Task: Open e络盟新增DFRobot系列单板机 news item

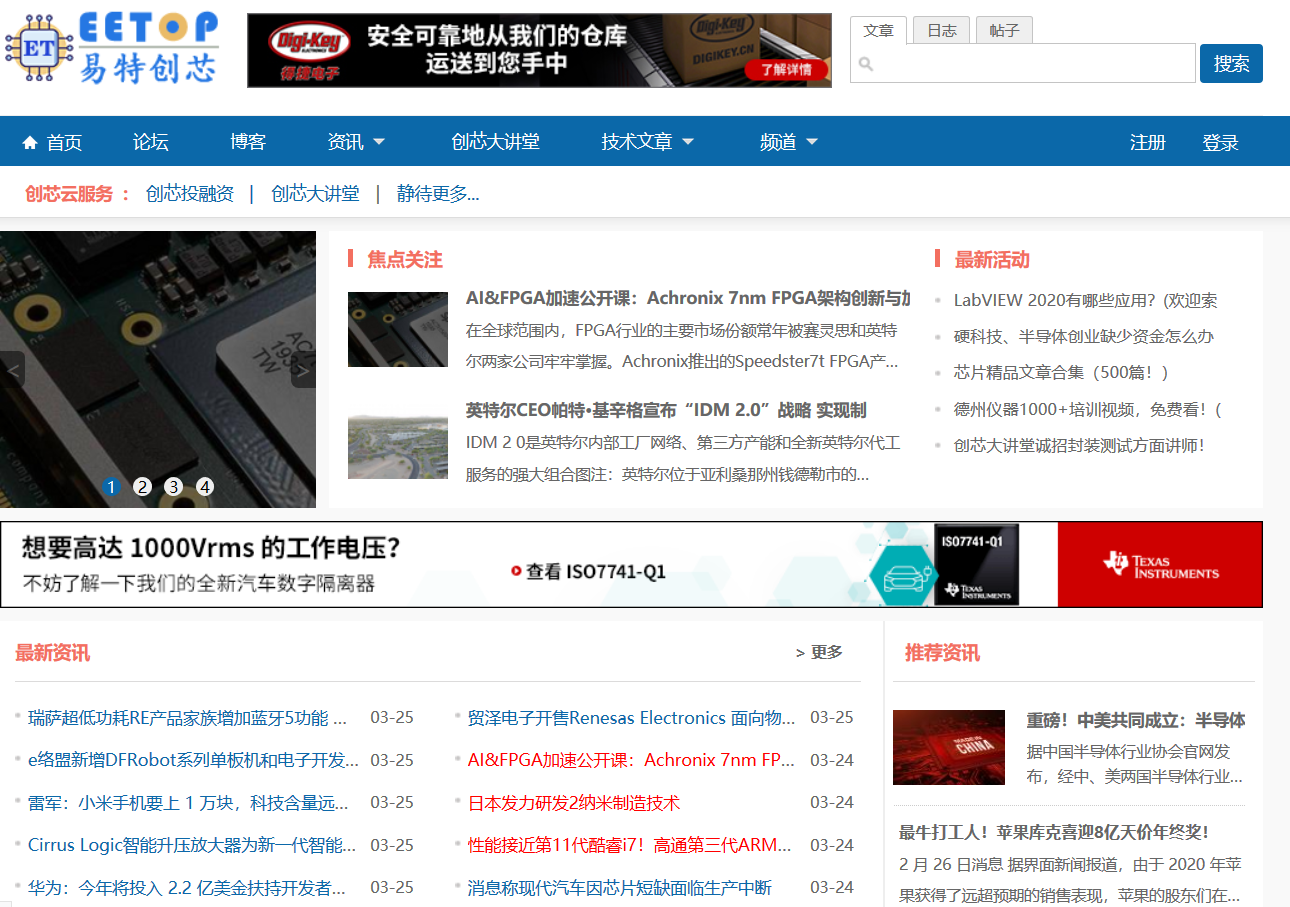Action: point(193,760)
